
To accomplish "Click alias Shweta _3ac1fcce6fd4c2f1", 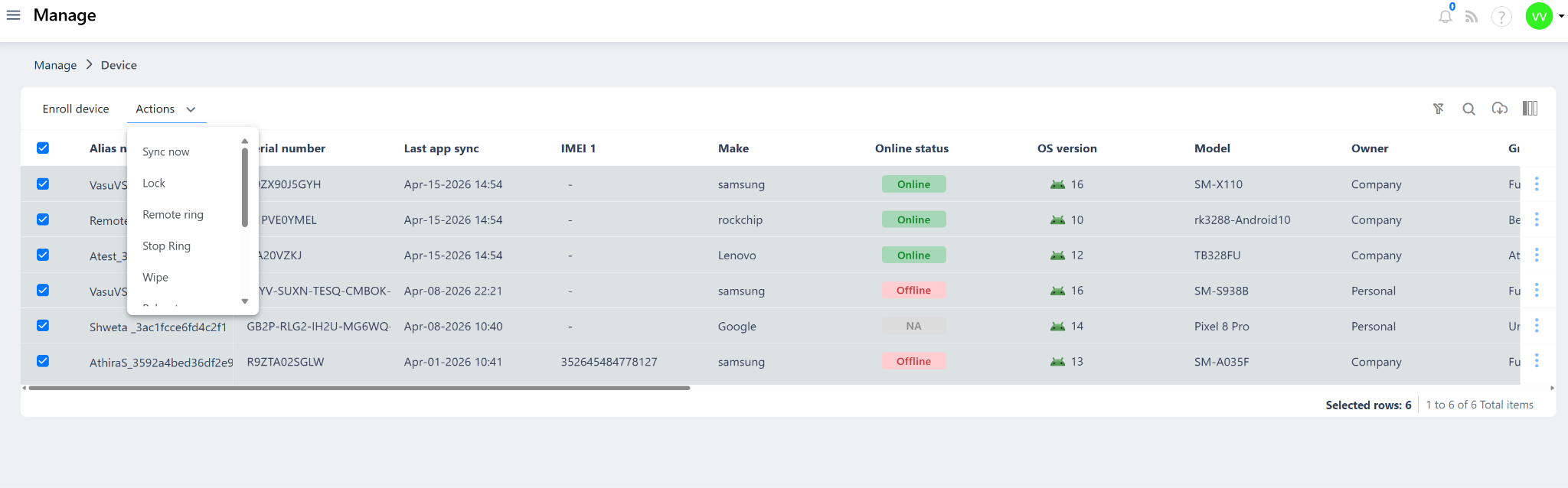I will [x=158, y=327].
